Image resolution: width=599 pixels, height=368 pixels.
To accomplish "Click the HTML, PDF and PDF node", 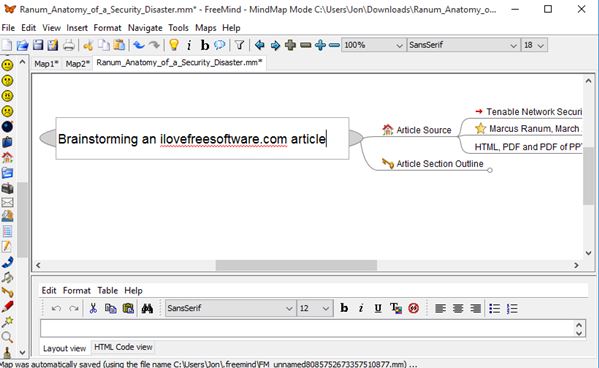I will [x=528, y=147].
